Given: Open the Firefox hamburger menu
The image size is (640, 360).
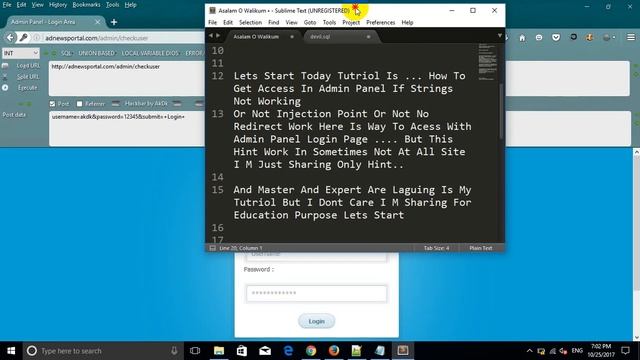Looking at the screenshot, I should (x=631, y=38).
